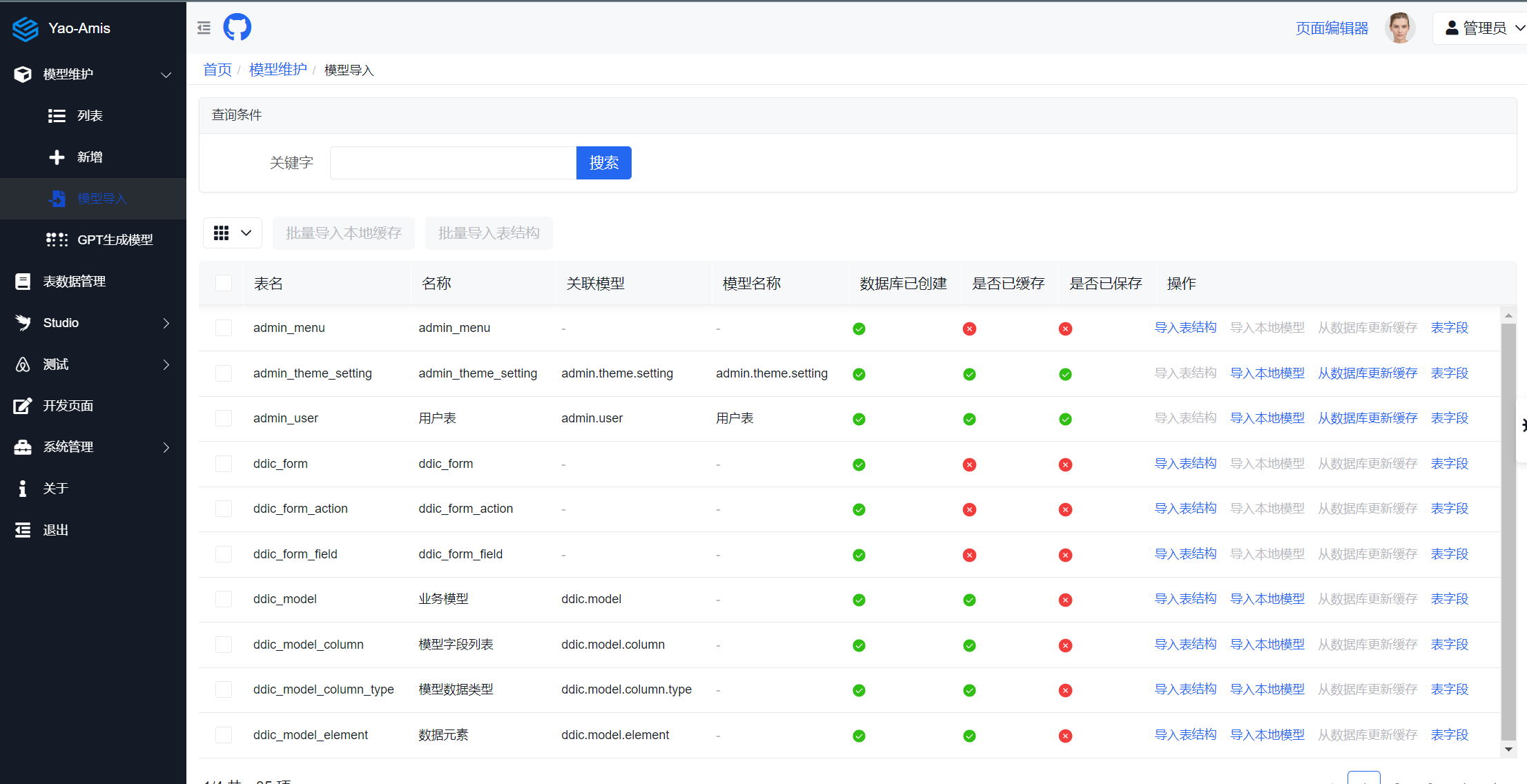Image resolution: width=1527 pixels, height=784 pixels.
Task: Check the admin_theme_setting row checkbox
Action: point(224,373)
